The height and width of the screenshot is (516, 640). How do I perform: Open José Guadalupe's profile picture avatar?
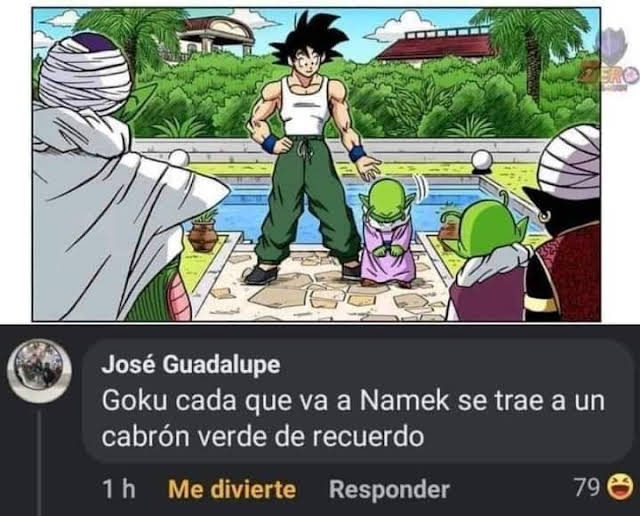tap(40, 370)
